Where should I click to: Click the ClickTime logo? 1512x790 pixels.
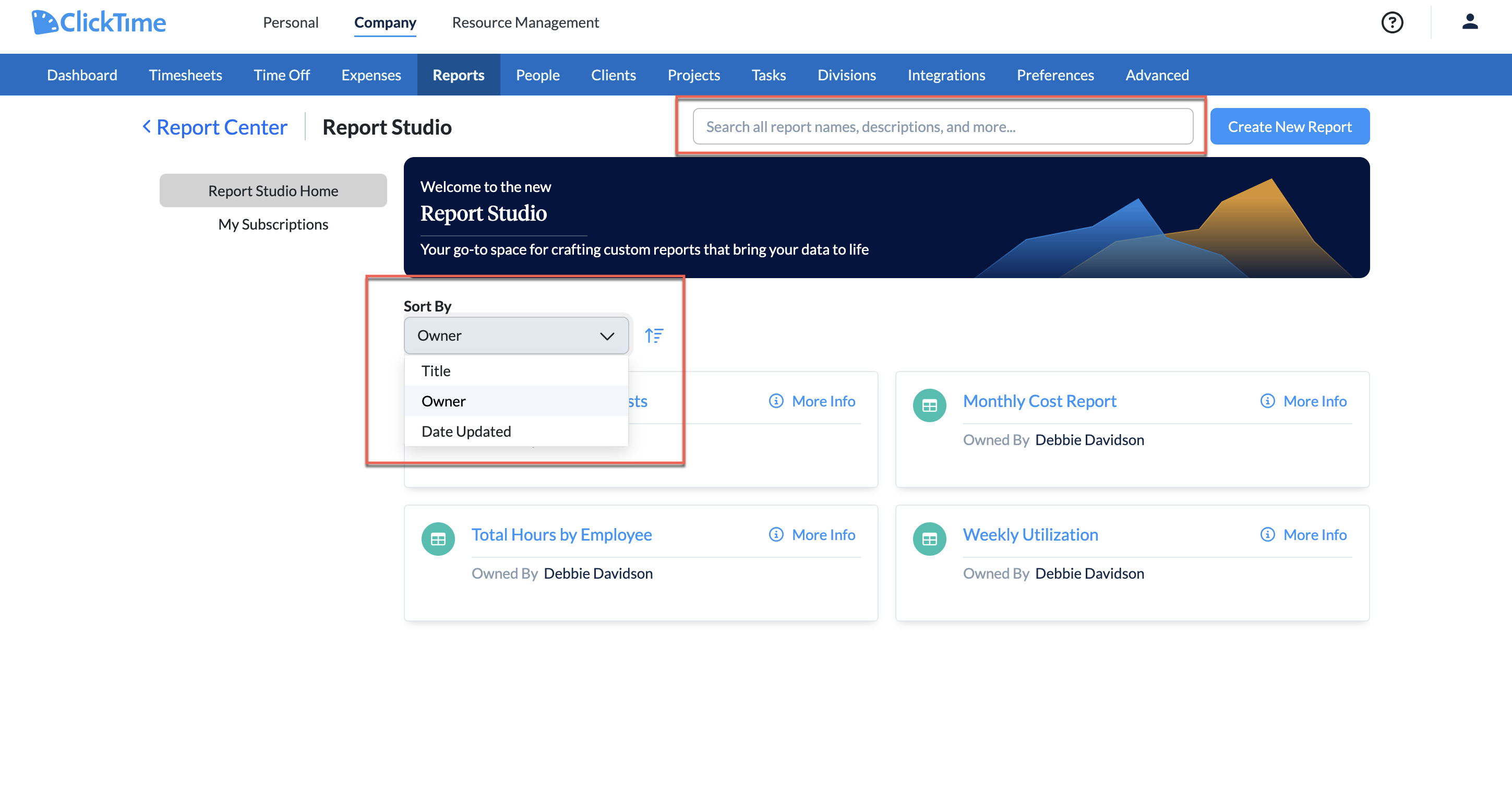99,22
